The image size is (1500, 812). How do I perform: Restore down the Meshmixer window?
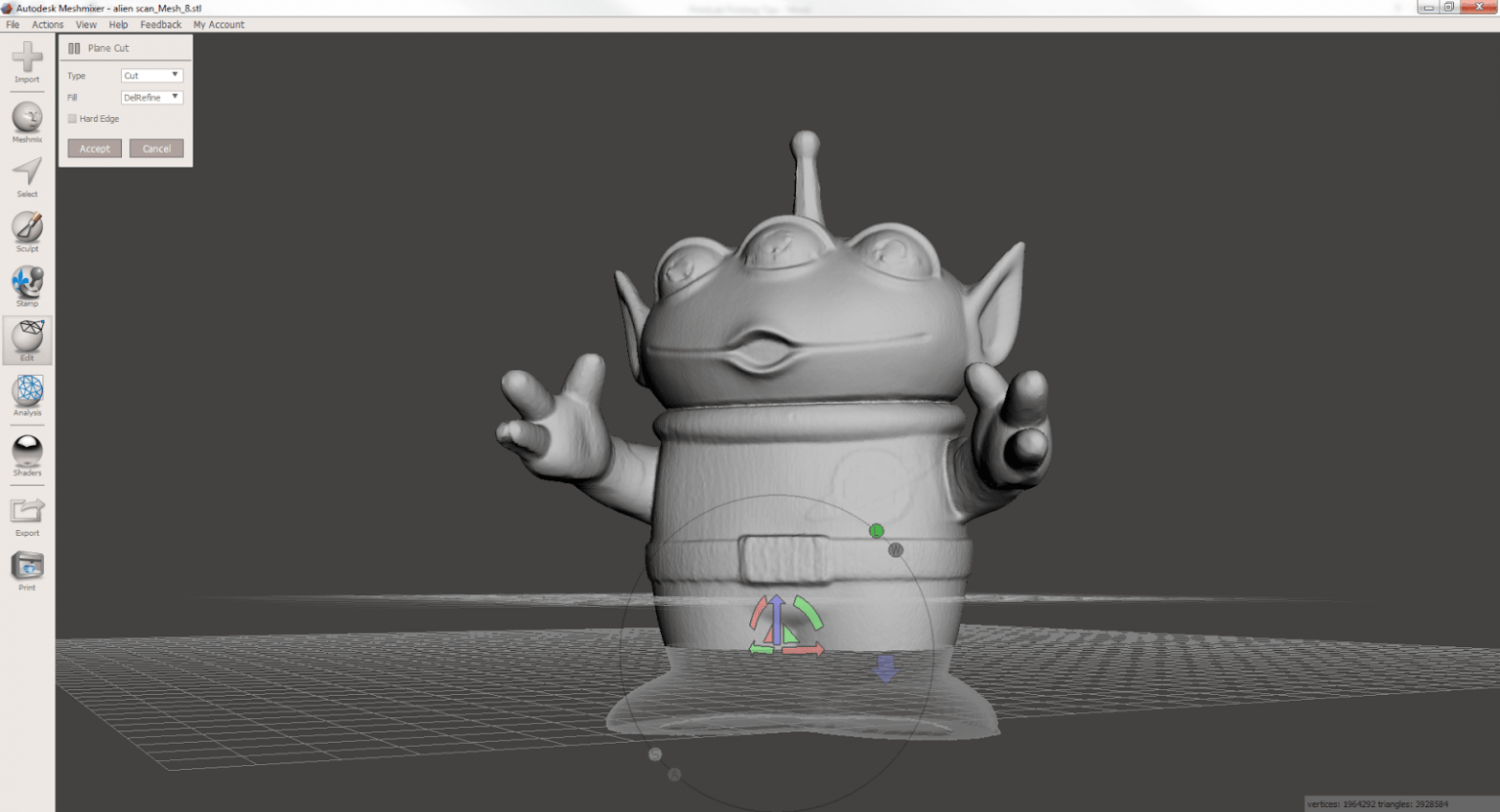point(1450,7)
